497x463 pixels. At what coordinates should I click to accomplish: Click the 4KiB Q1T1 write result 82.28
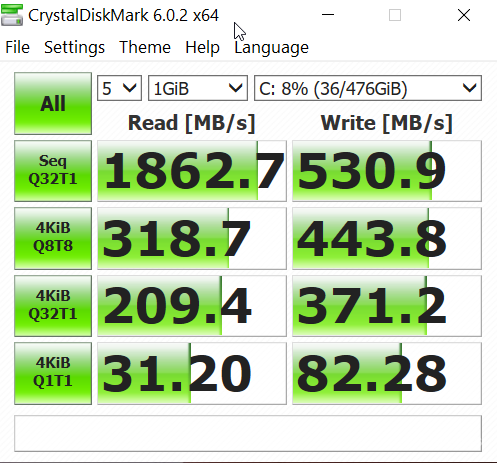click(x=387, y=373)
